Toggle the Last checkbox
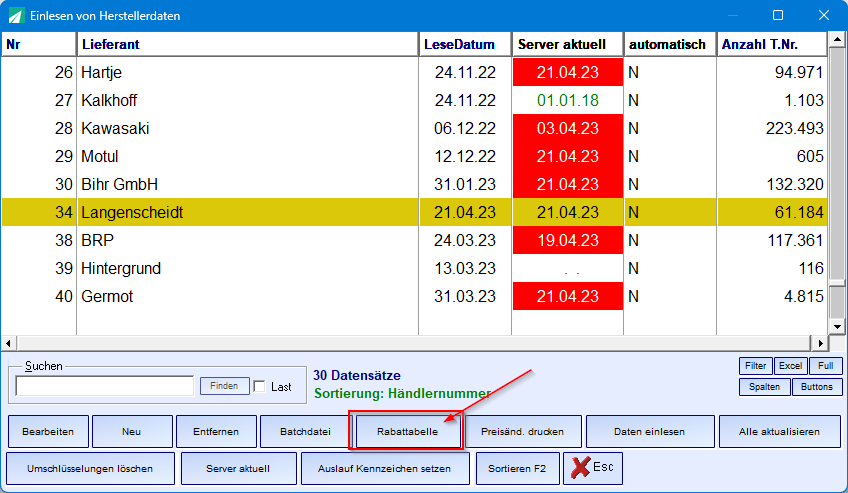The image size is (848, 493). 260,387
